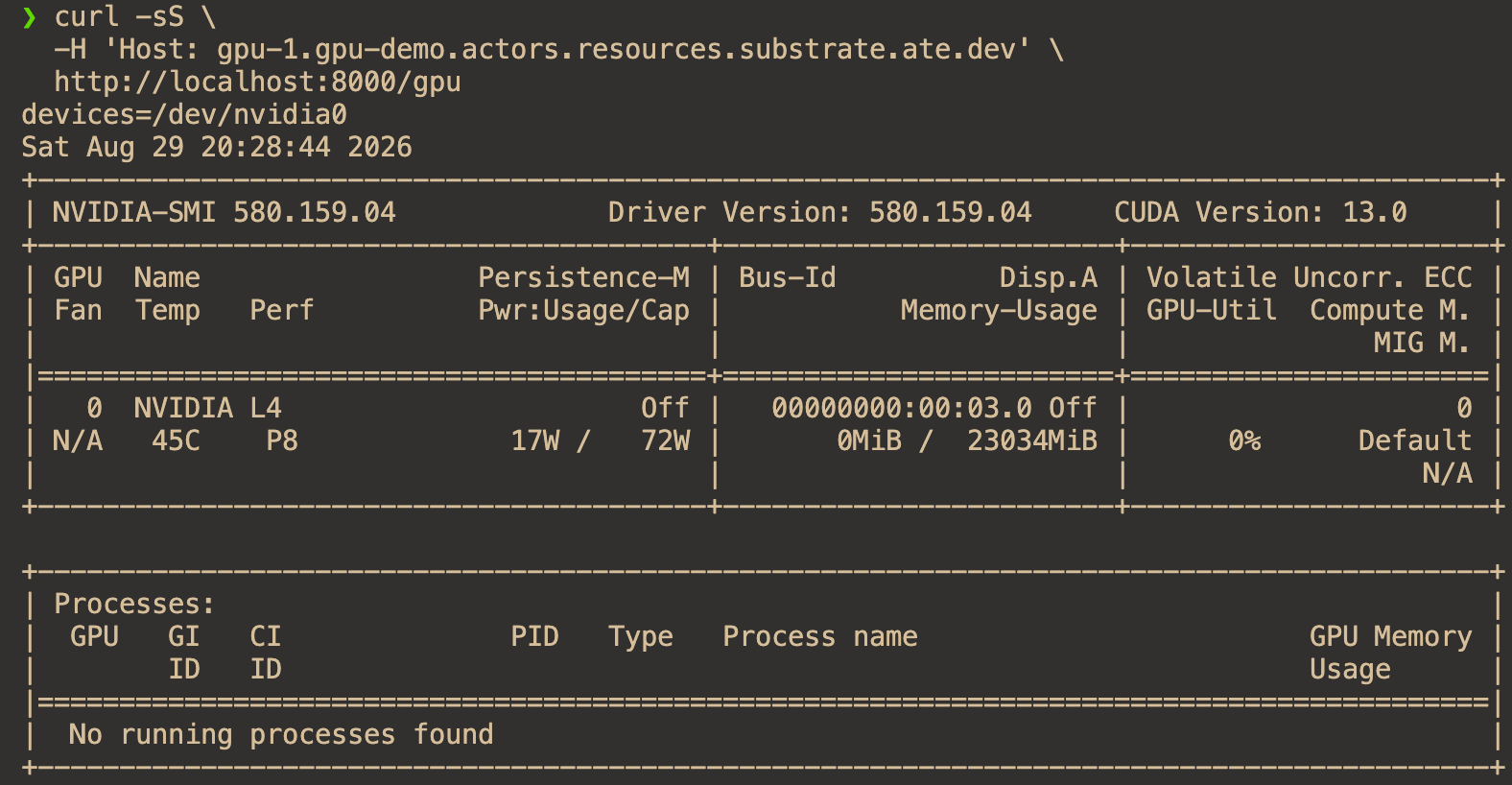Click the 'devices=/dev/nvidia0' output line

[184, 115]
